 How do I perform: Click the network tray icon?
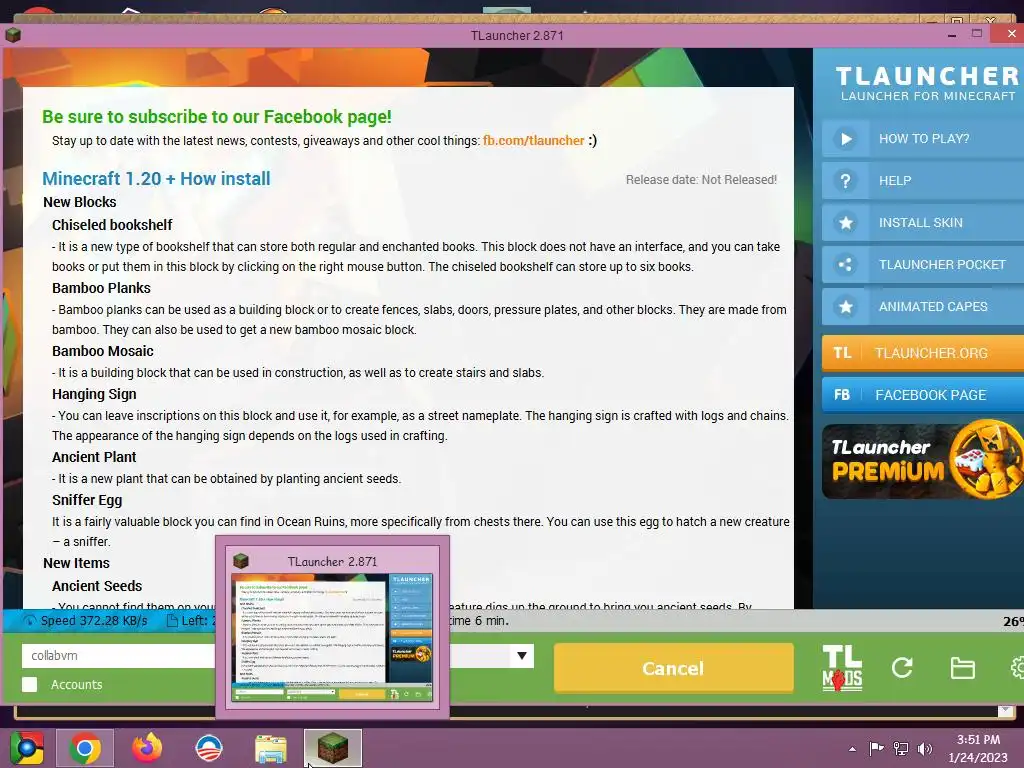[x=901, y=748]
